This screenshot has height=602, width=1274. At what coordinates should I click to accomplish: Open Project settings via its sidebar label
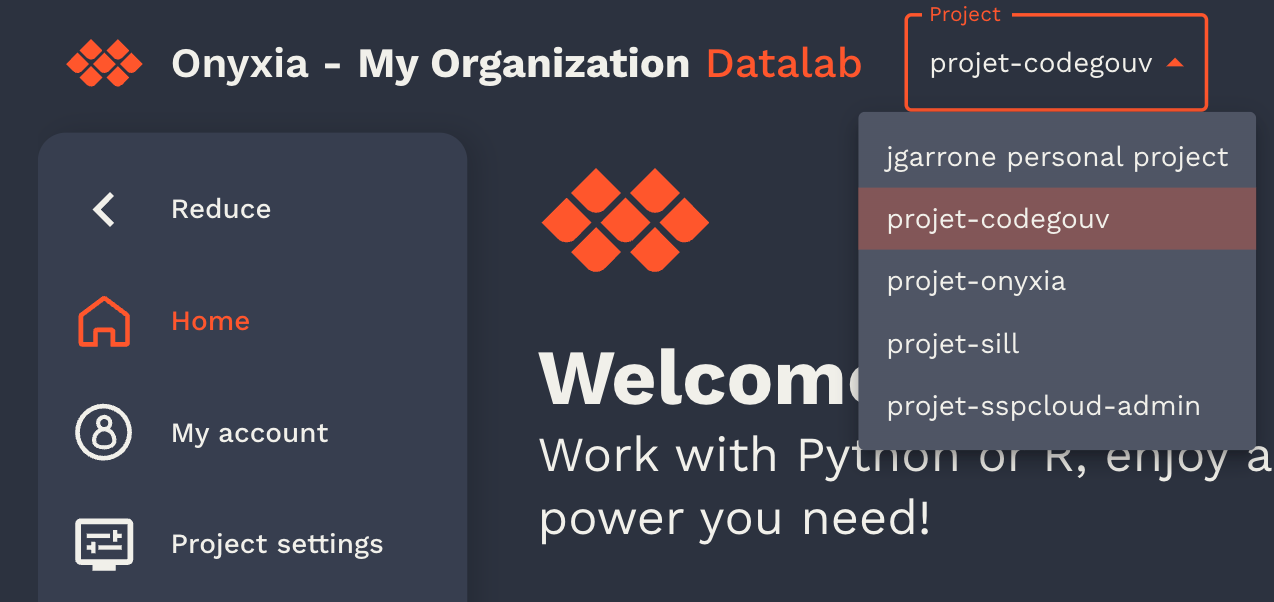pyautogui.click(x=277, y=544)
